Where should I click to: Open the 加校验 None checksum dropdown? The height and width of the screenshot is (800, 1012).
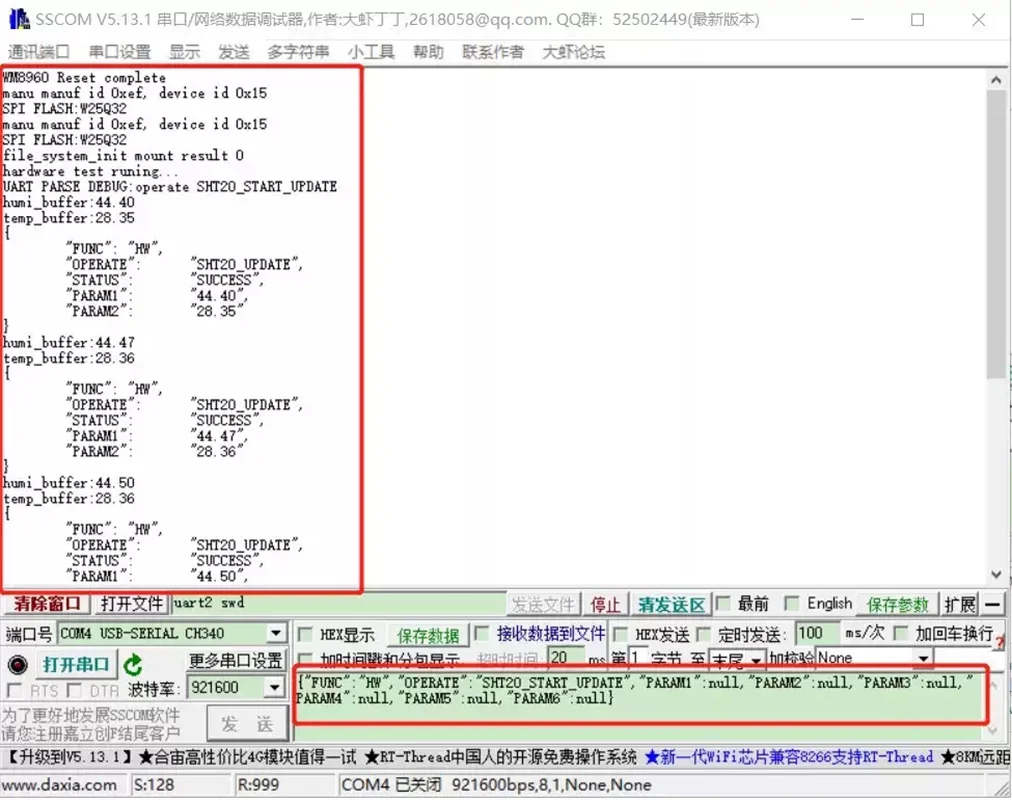pos(924,658)
